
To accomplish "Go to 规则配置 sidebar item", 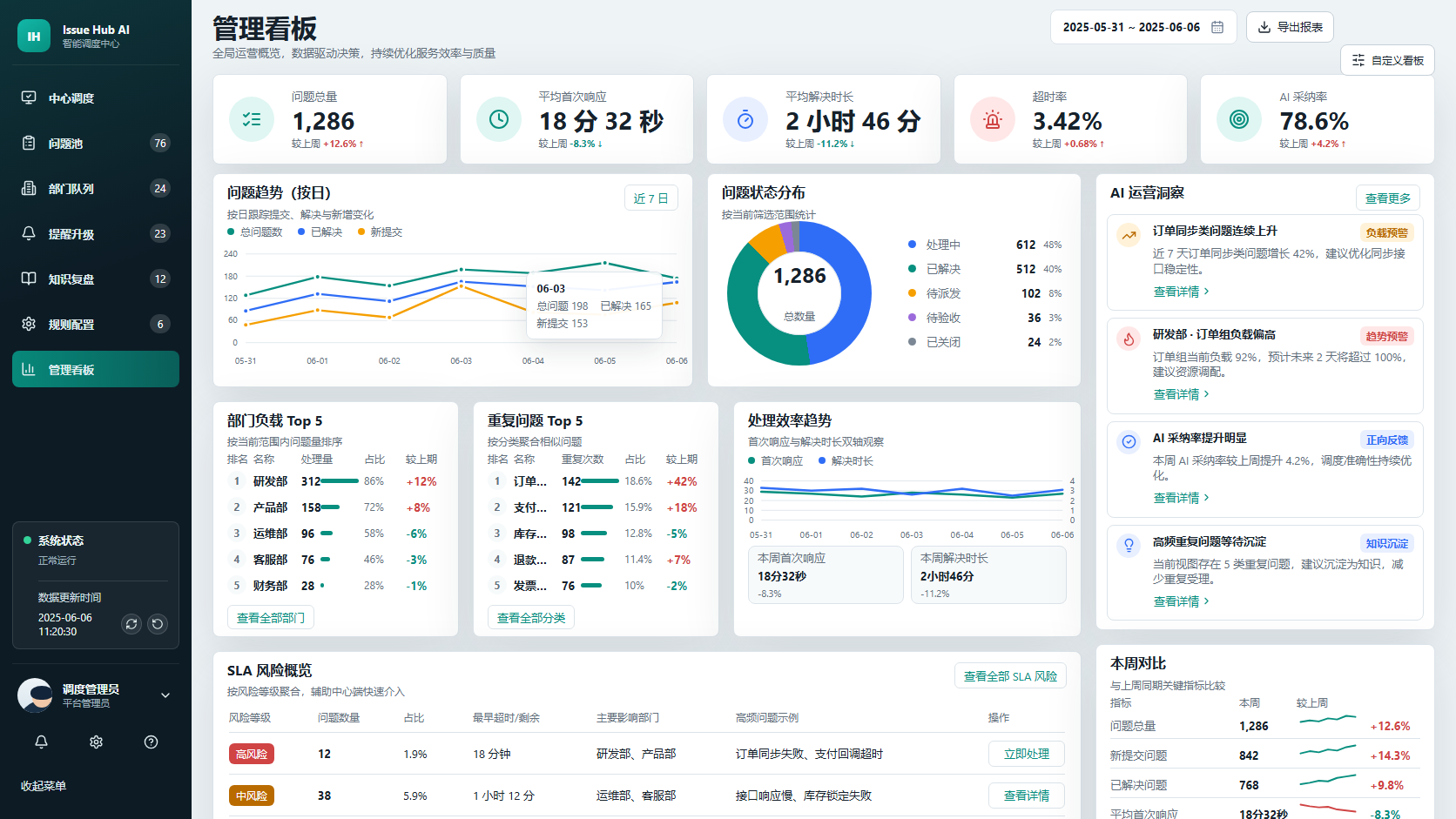I will pos(96,325).
